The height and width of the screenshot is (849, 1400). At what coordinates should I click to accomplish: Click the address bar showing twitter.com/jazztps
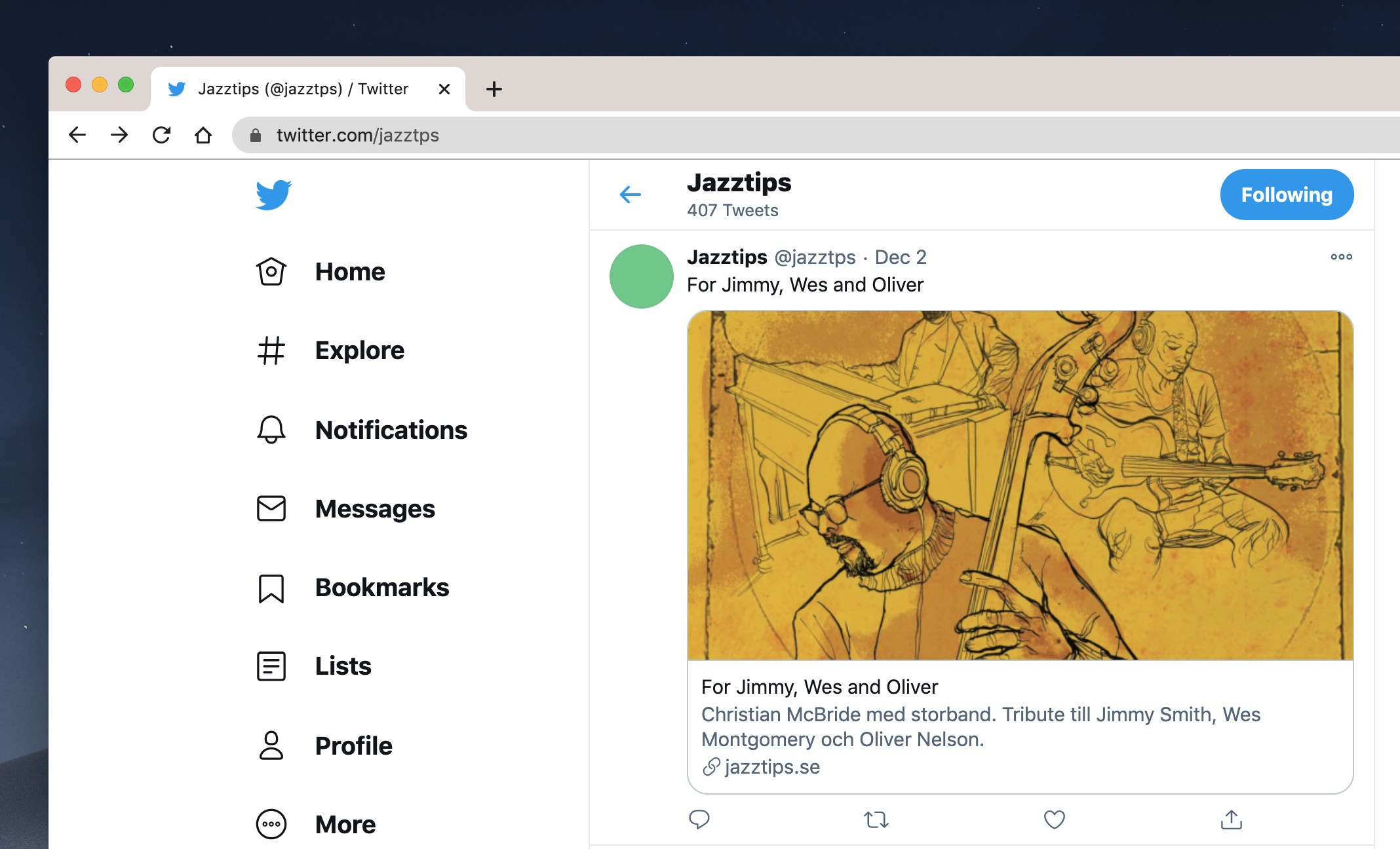[816, 135]
